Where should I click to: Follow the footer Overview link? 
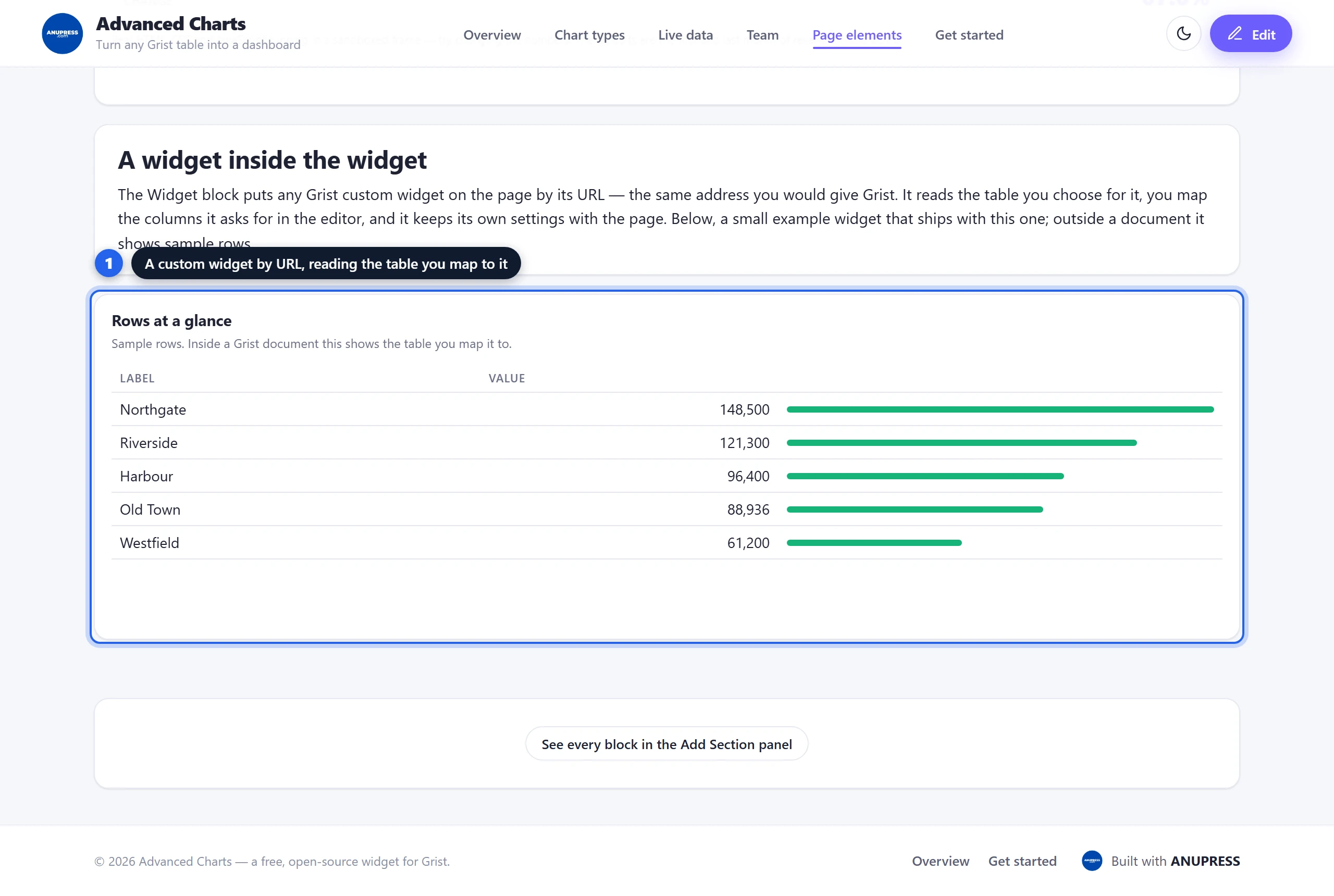(x=940, y=861)
